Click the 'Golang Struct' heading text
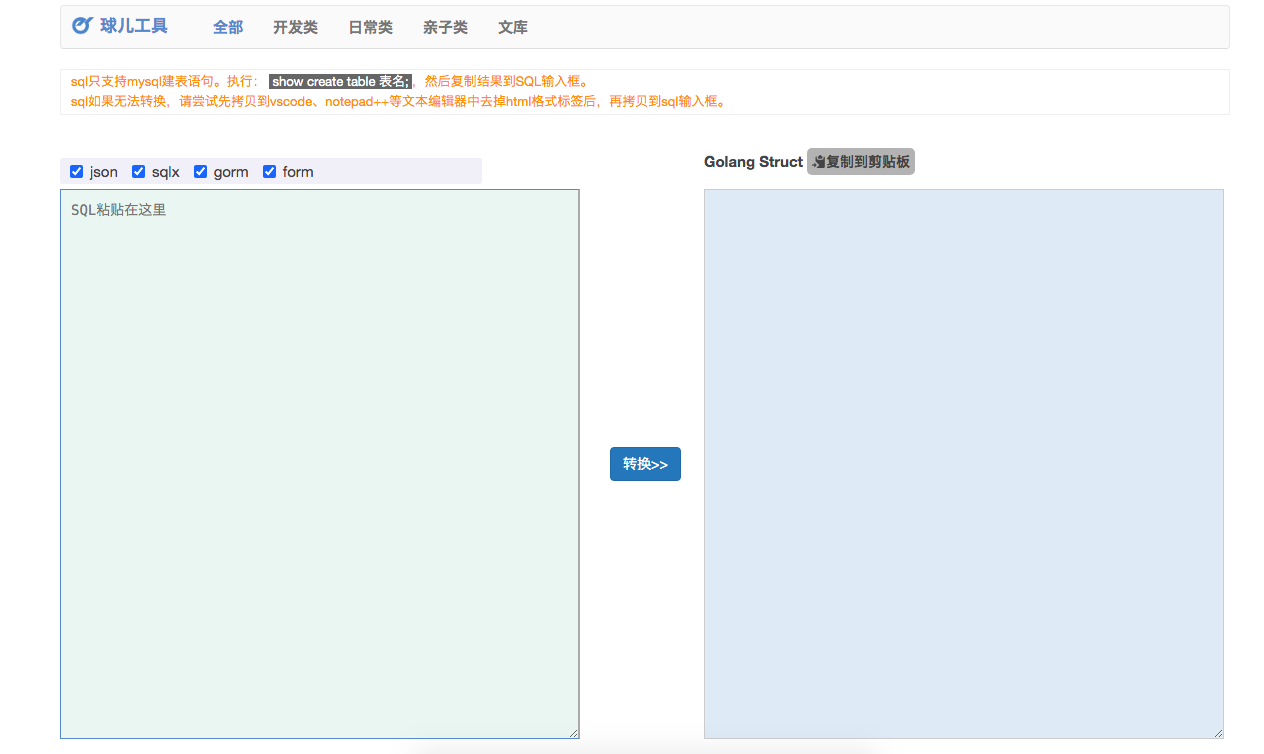Viewport: 1264px width, 754px height. (x=753, y=161)
